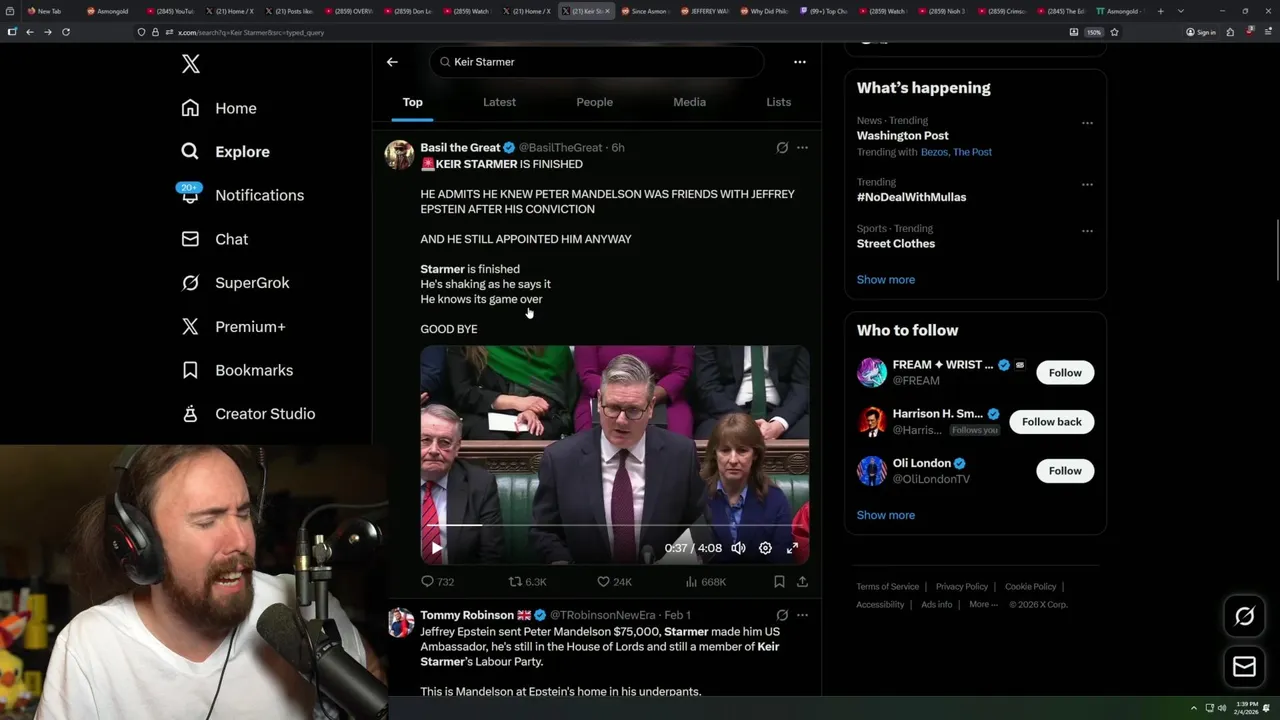
Task: Switch to the Latest tab
Action: click(499, 102)
